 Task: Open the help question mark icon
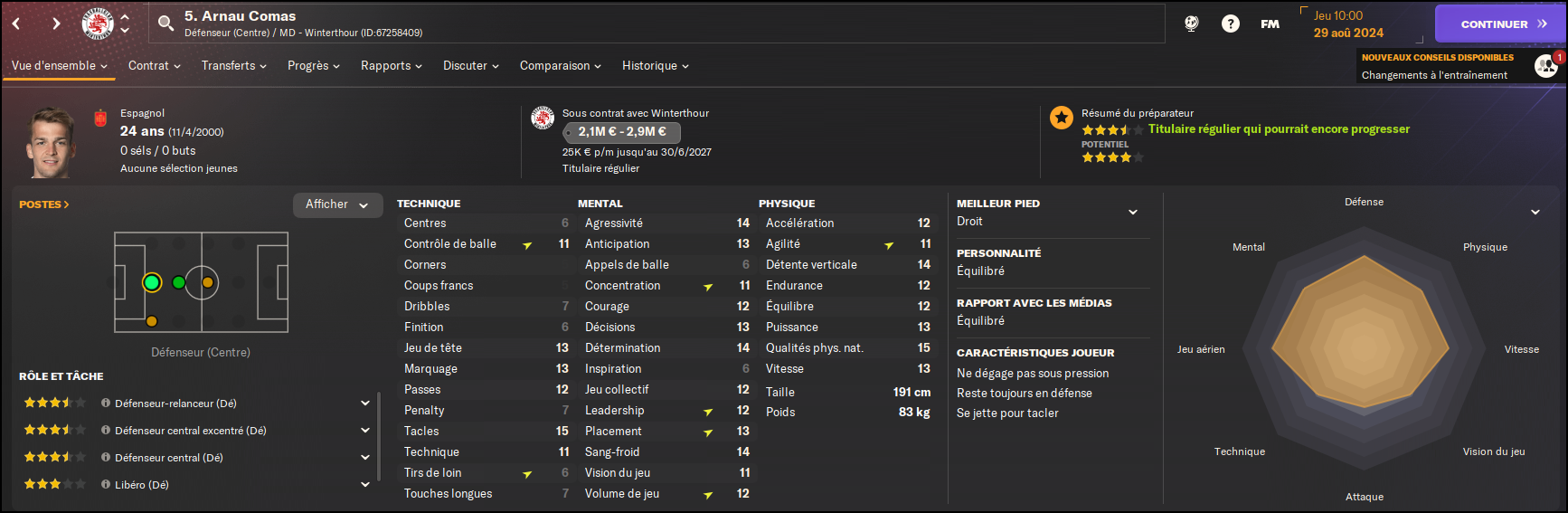tap(1231, 24)
